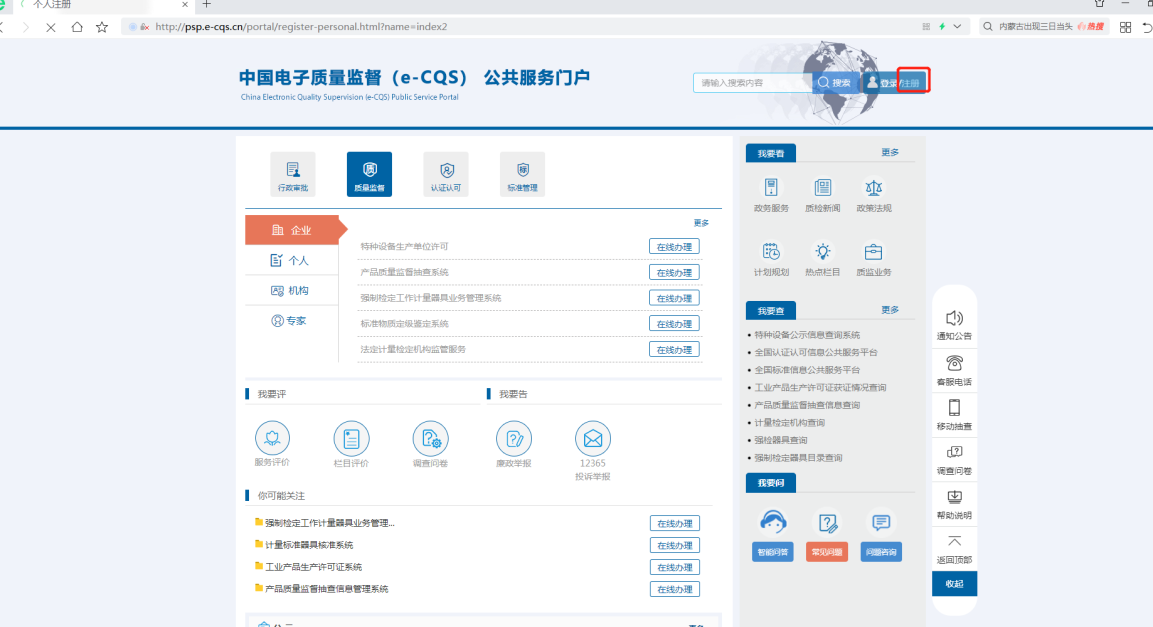
Task: Open the 12365 投诉举报 envelope icon
Action: pos(593,439)
